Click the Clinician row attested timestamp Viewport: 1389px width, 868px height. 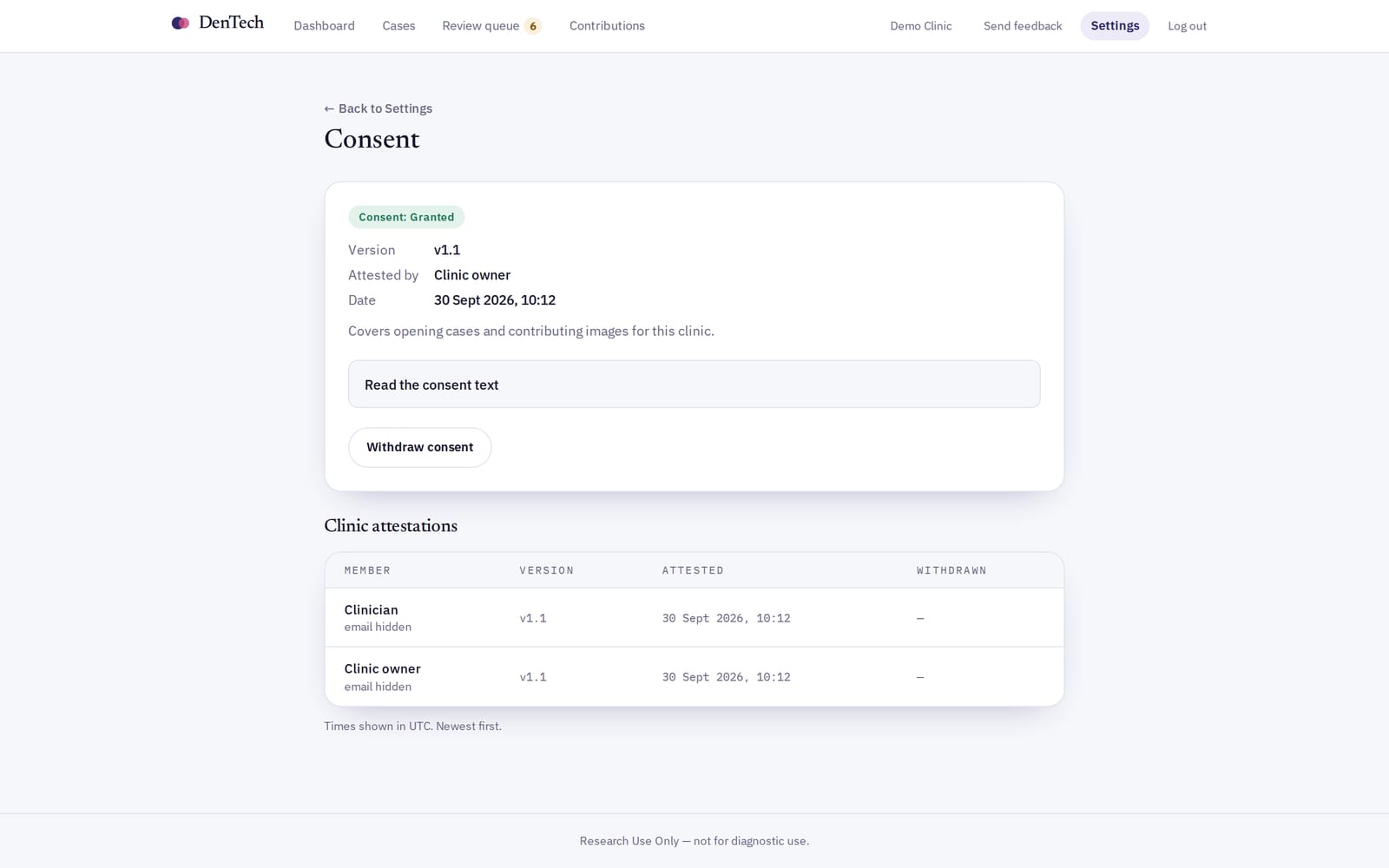point(727,618)
